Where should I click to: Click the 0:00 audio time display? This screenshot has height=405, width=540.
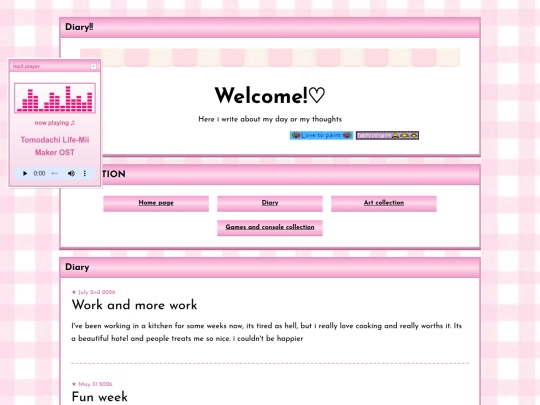pyautogui.click(x=39, y=173)
